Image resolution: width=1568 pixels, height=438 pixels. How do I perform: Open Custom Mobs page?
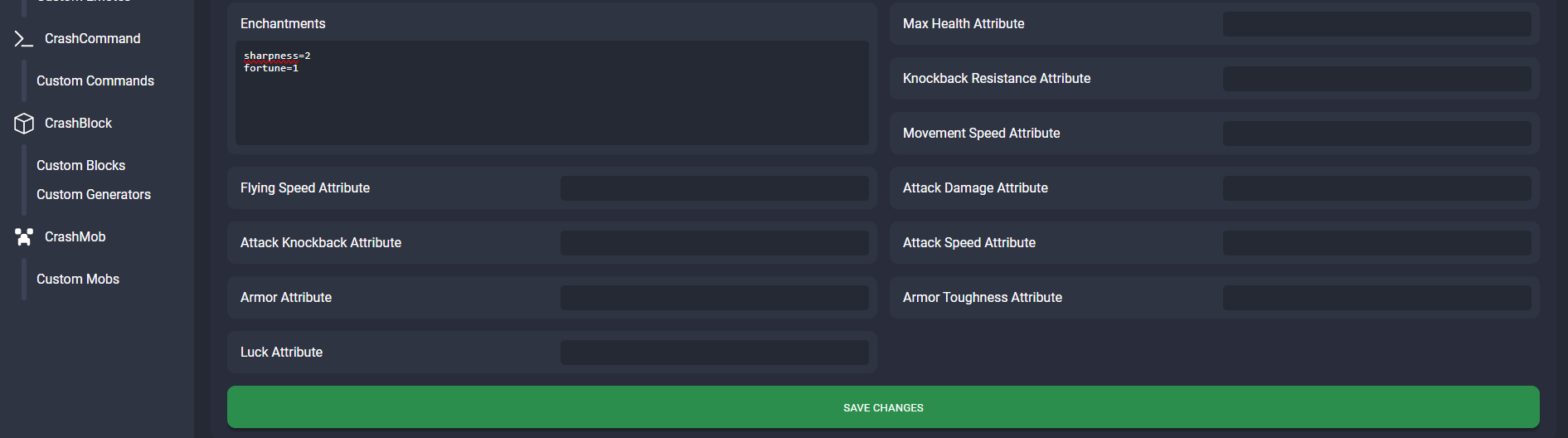click(x=78, y=280)
